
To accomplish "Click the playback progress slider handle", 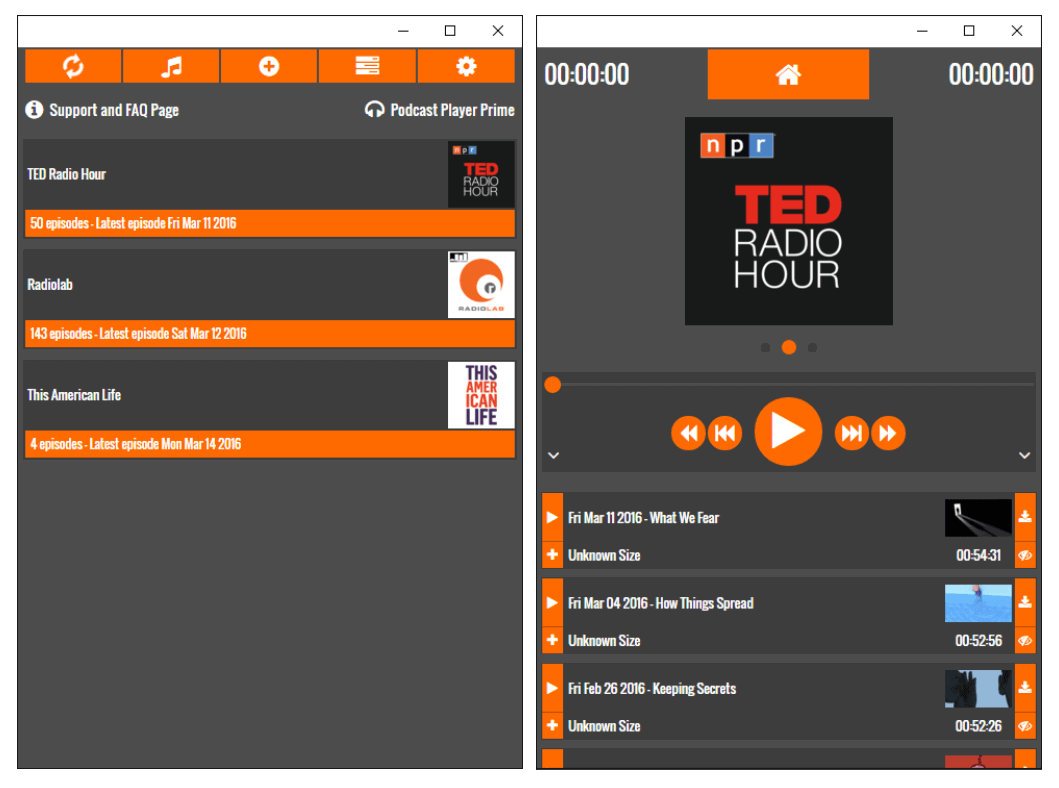I will coord(552,384).
